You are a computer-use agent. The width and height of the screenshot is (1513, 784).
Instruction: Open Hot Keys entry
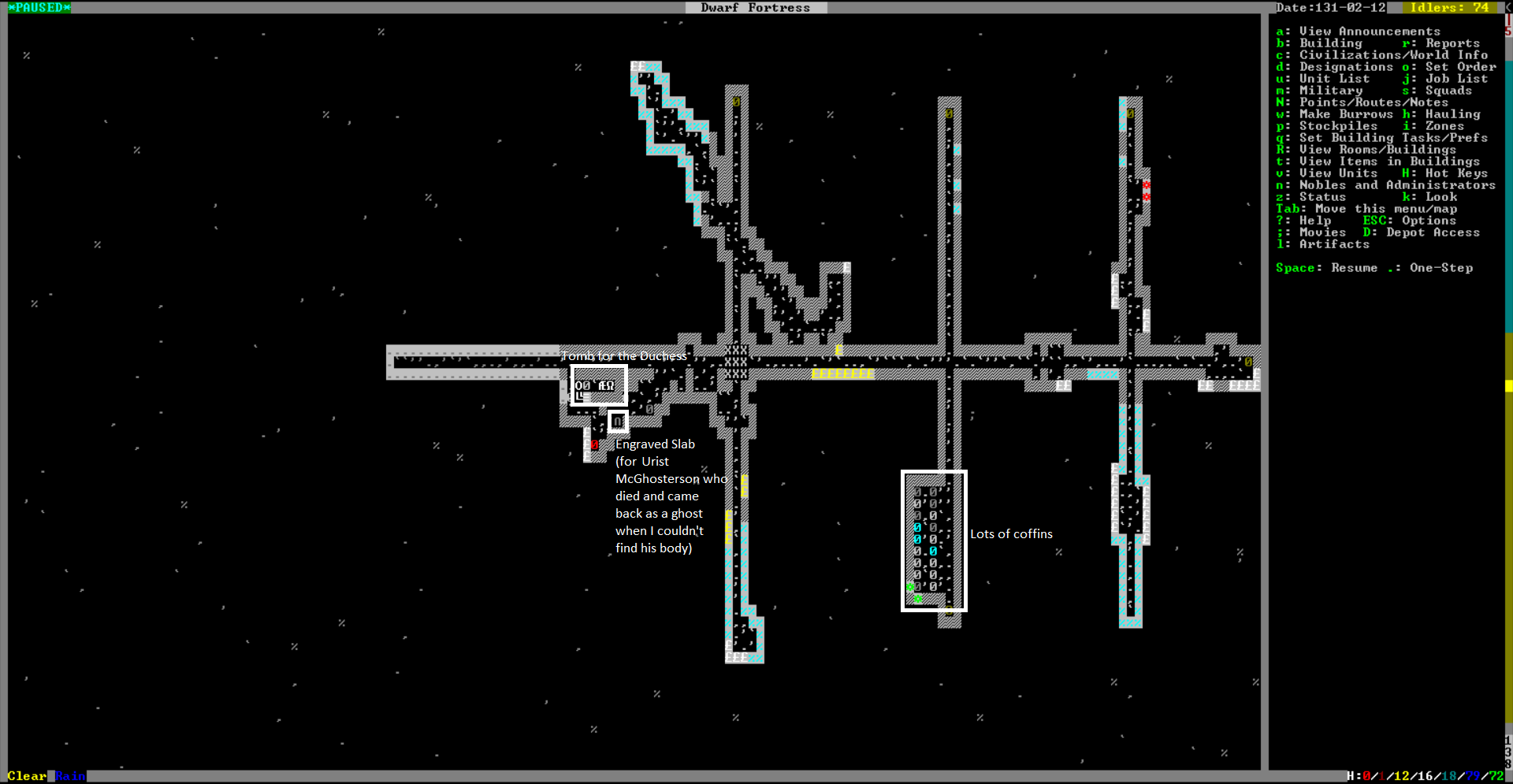[1444, 173]
